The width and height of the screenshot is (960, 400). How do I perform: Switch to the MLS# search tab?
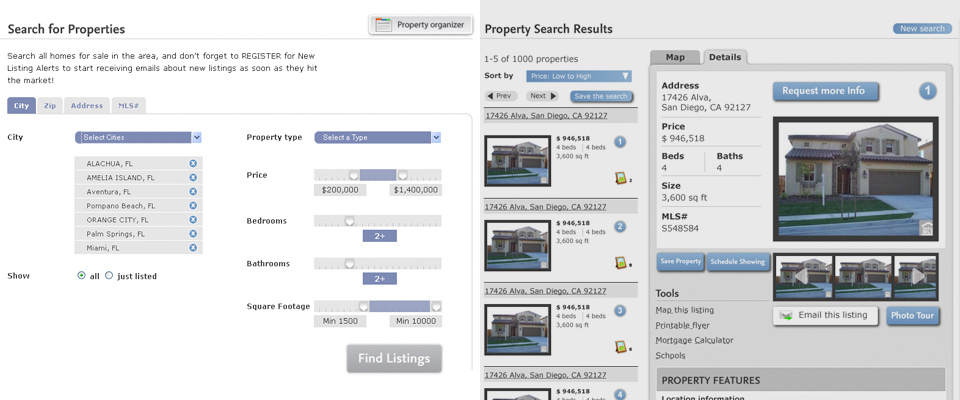click(x=128, y=105)
